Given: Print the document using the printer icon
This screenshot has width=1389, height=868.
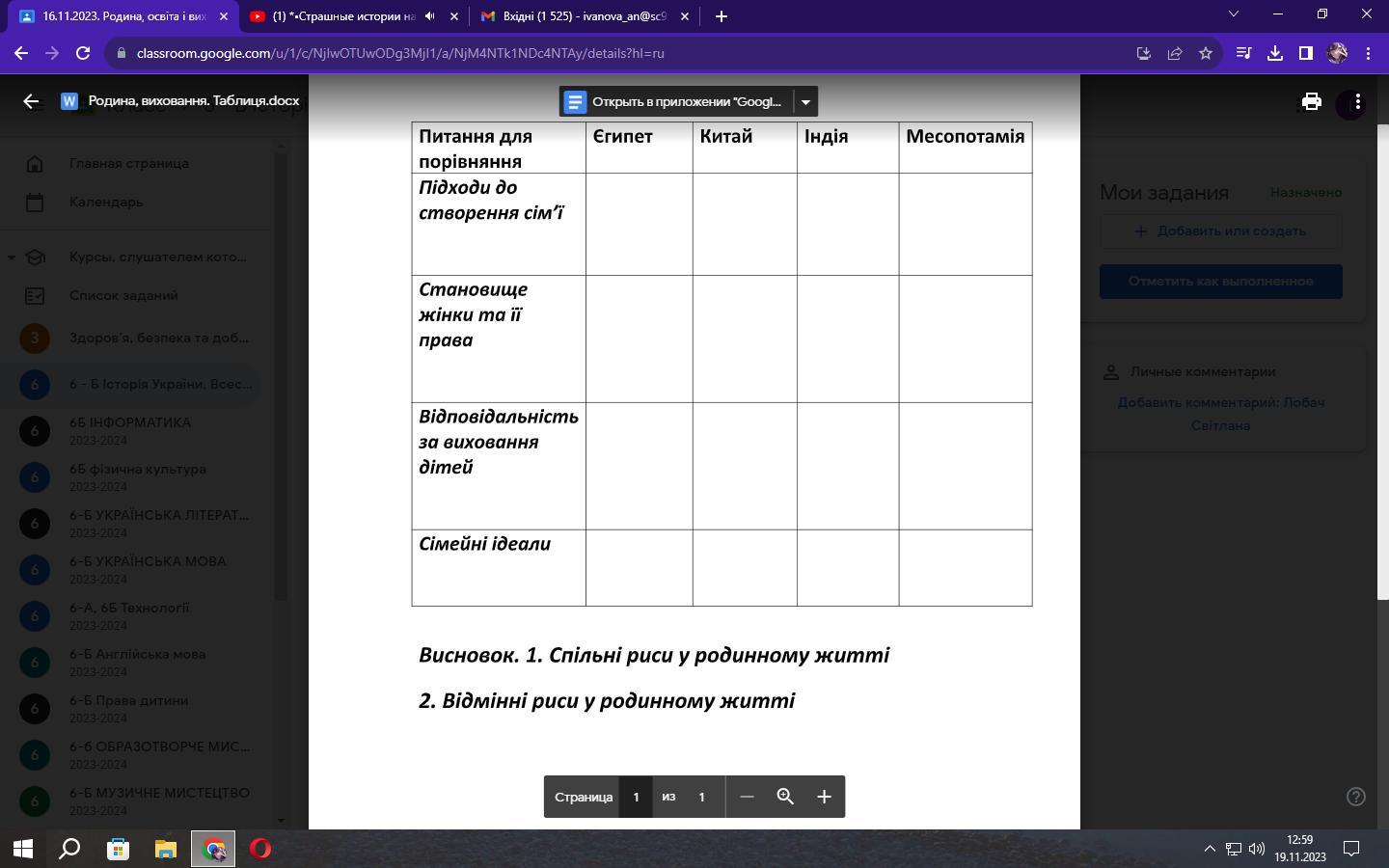Looking at the screenshot, I should pyautogui.click(x=1311, y=101).
